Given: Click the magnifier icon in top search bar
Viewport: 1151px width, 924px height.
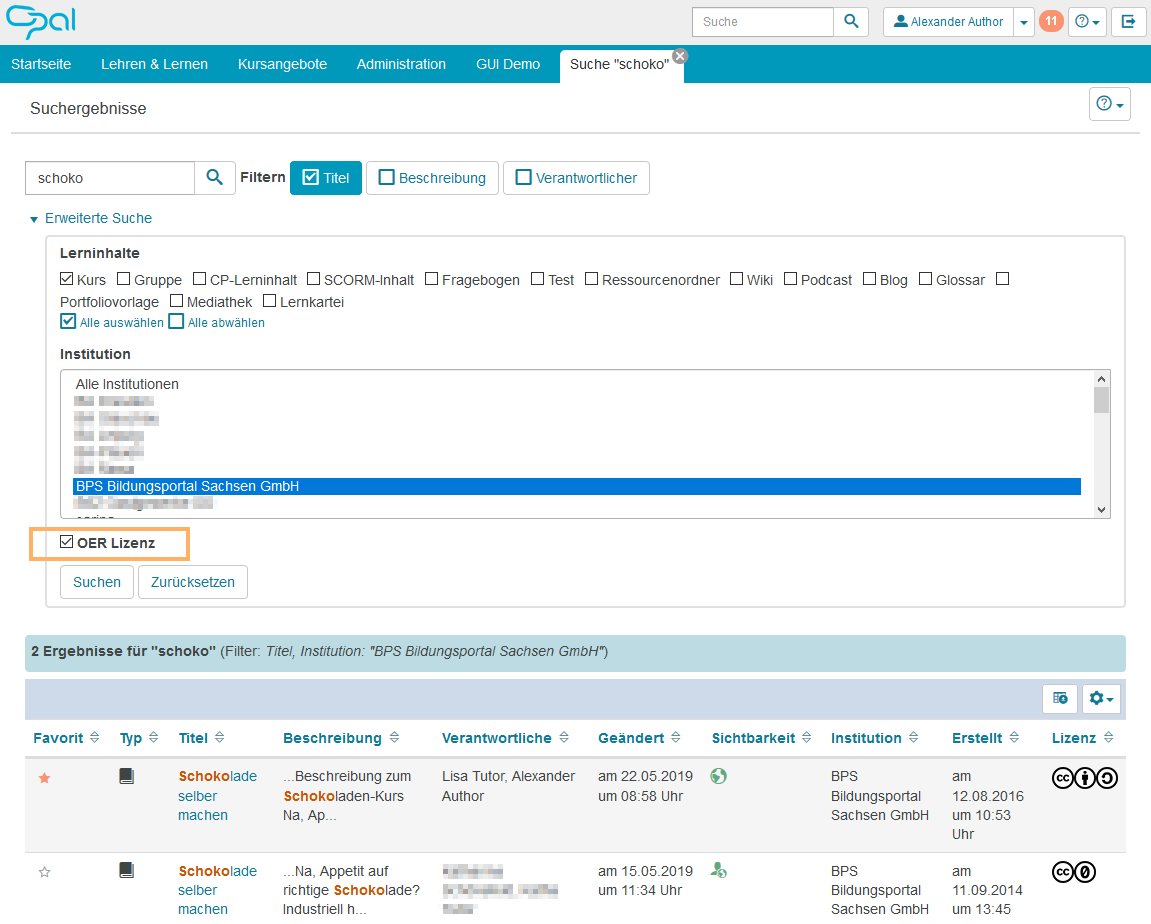Looking at the screenshot, I should click(x=851, y=22).
